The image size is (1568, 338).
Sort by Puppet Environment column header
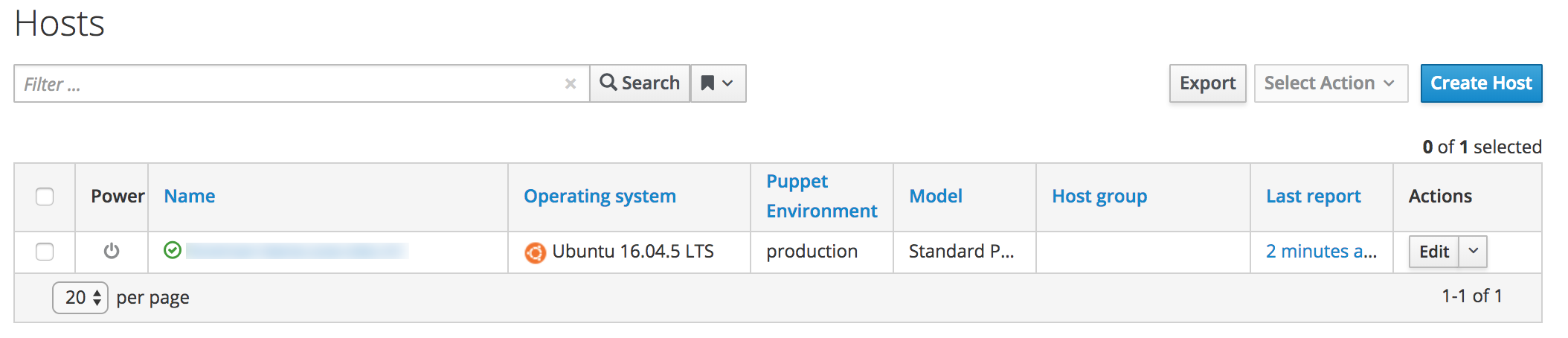(821, 197)
